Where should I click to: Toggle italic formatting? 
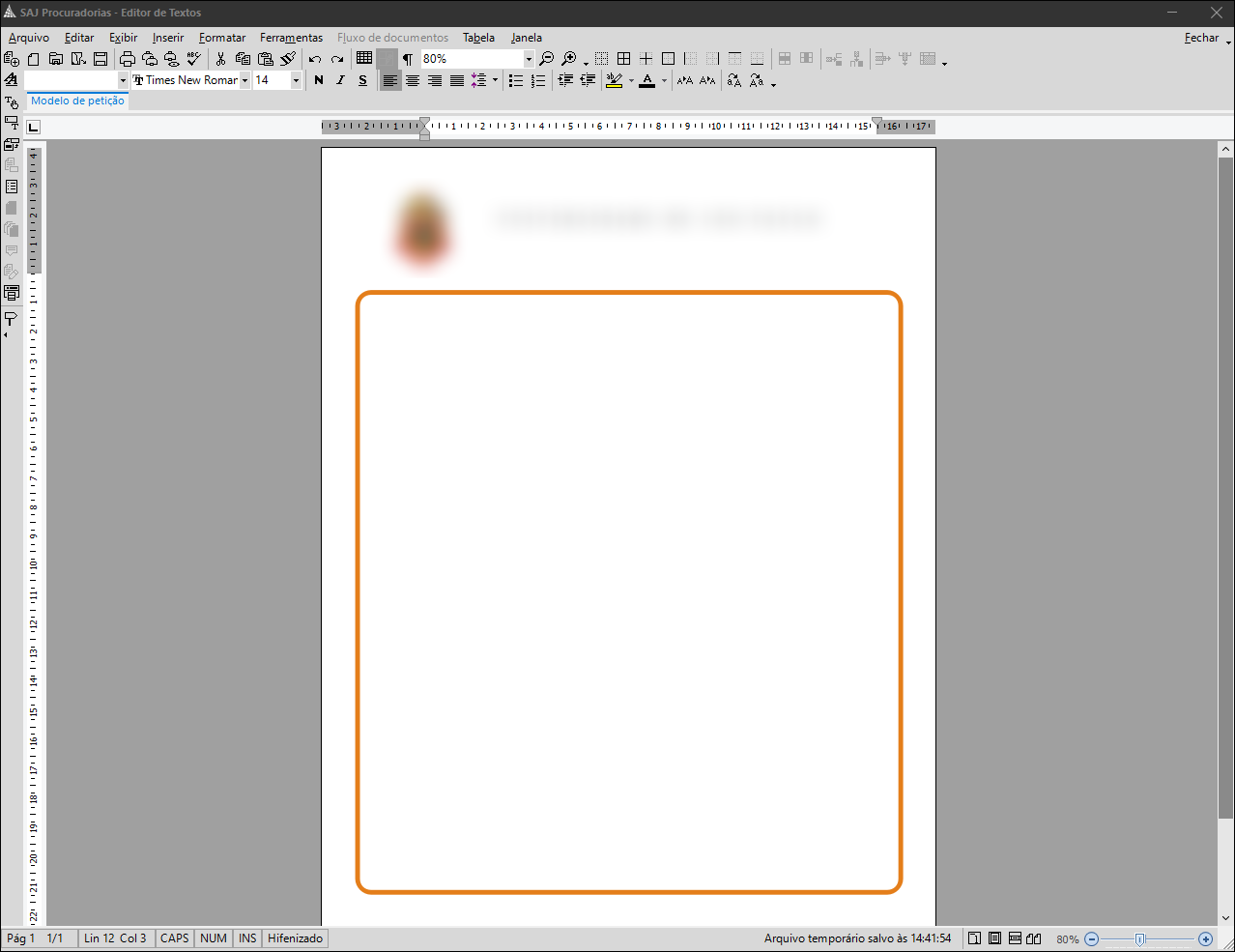[340, 80]
